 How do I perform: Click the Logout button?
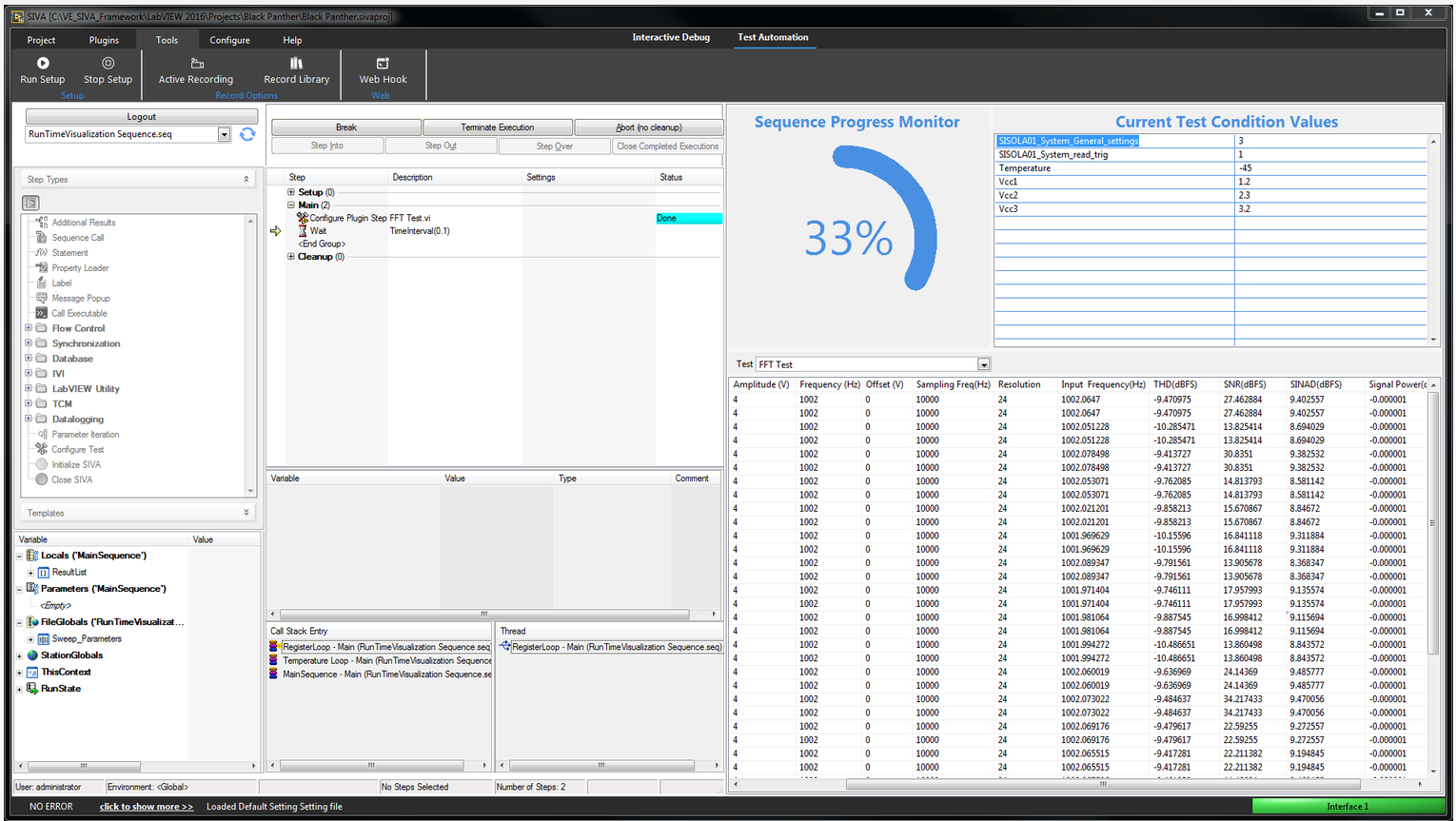[x=141, y=116]
